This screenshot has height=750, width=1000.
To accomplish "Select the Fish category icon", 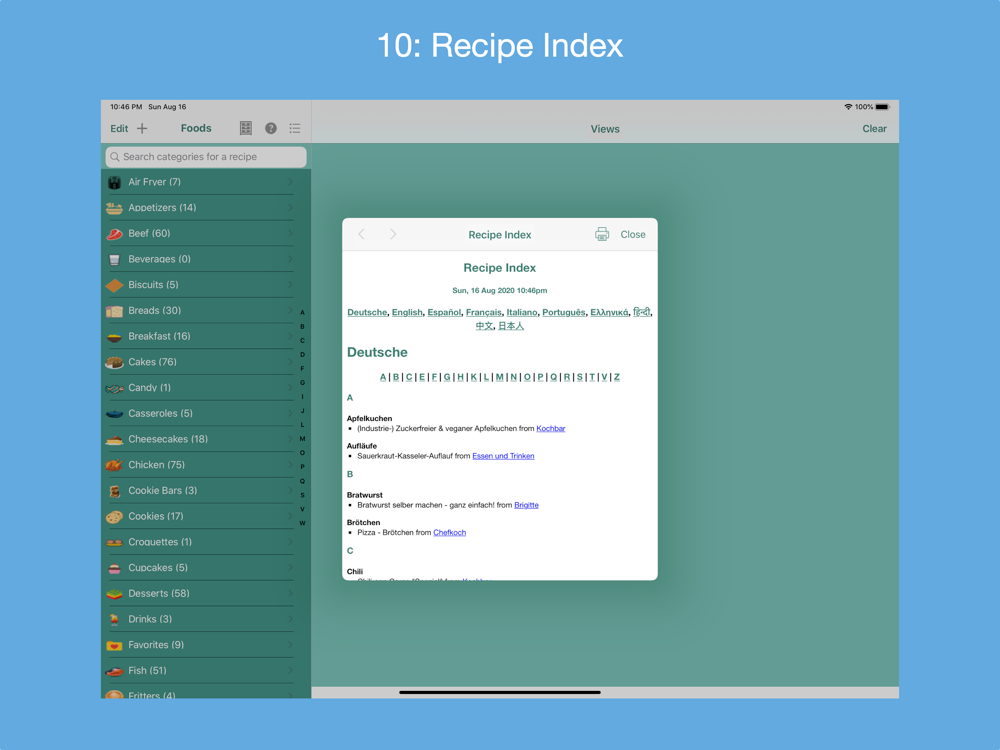I will [x=115, y=671].
